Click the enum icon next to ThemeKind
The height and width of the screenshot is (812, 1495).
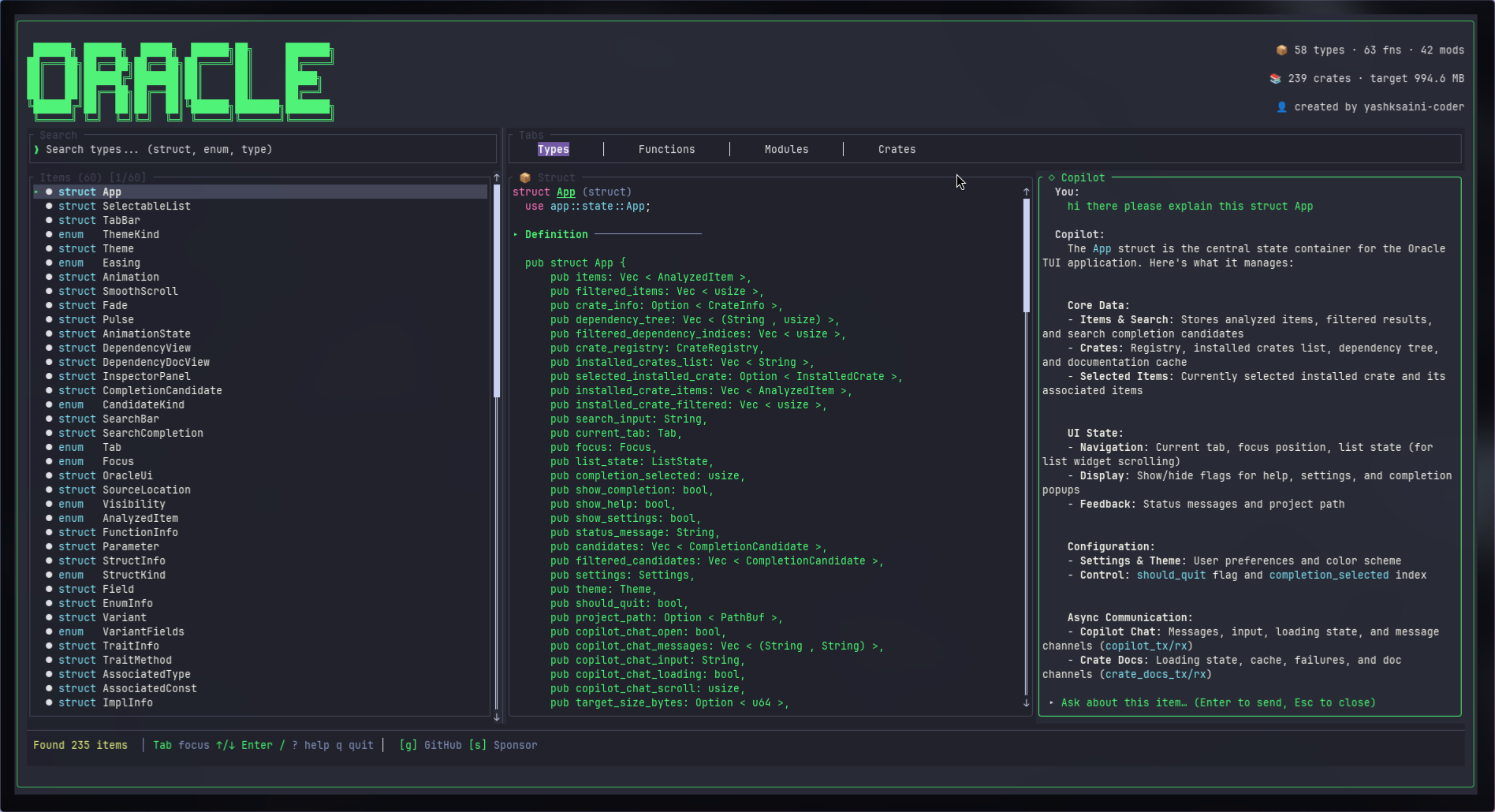click(49, 234)
